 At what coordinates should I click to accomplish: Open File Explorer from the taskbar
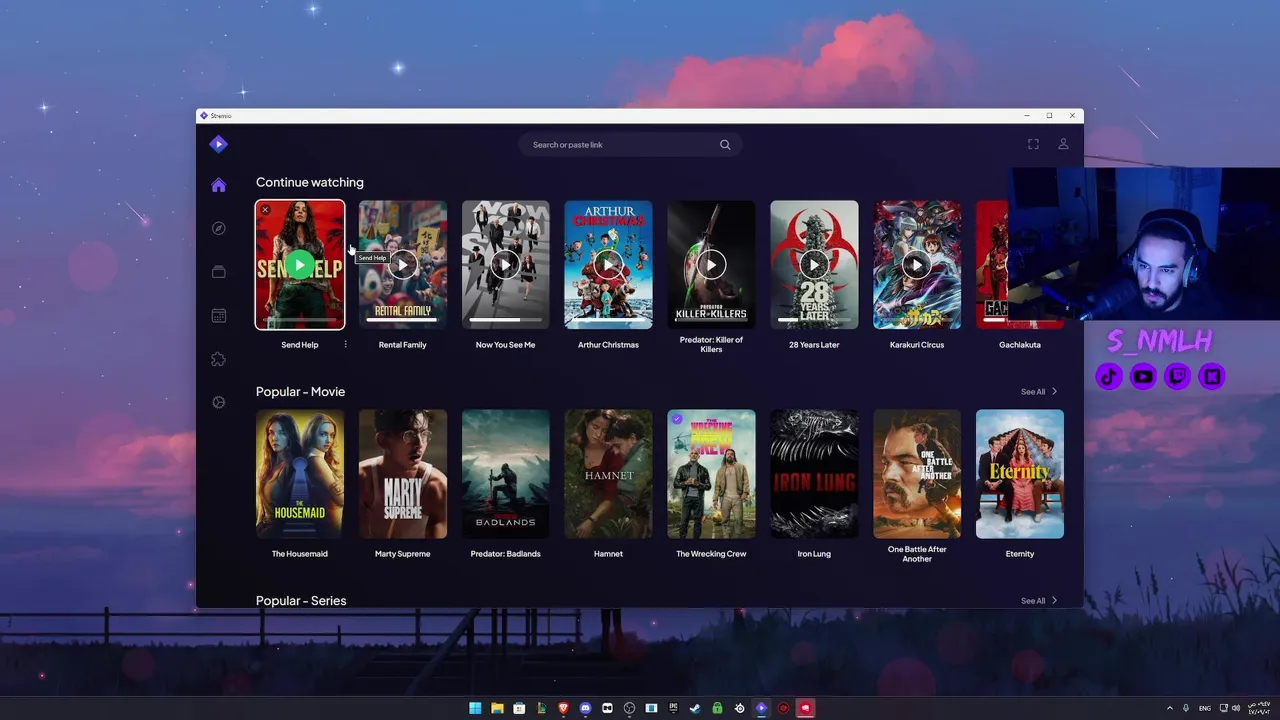pos(497,708)
